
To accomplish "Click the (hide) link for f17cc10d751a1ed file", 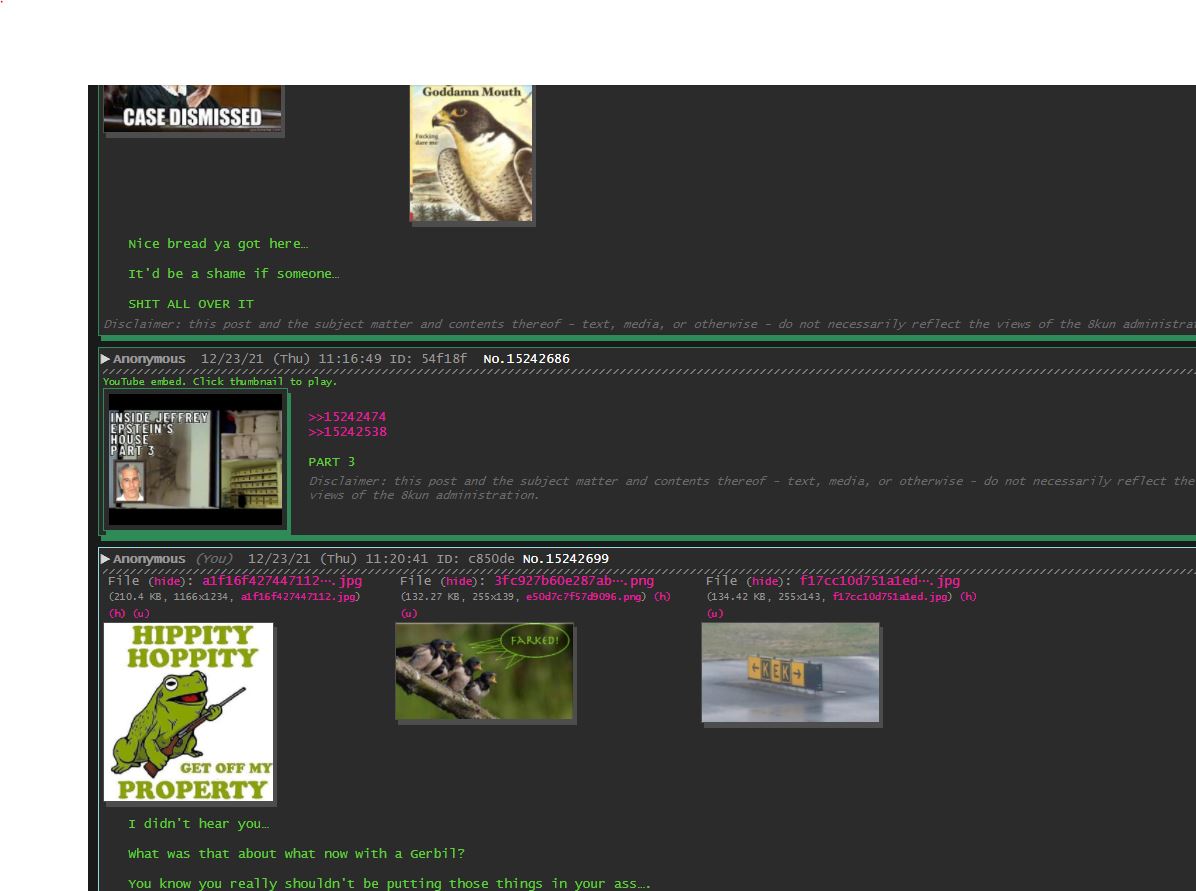I will click(x=764, y=581).
